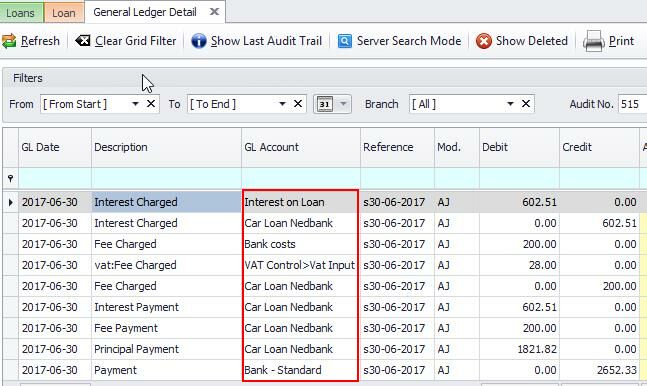647x386 pixels.
Task: Click the GL Account filter row cell
Action: [x=301, y=178]
